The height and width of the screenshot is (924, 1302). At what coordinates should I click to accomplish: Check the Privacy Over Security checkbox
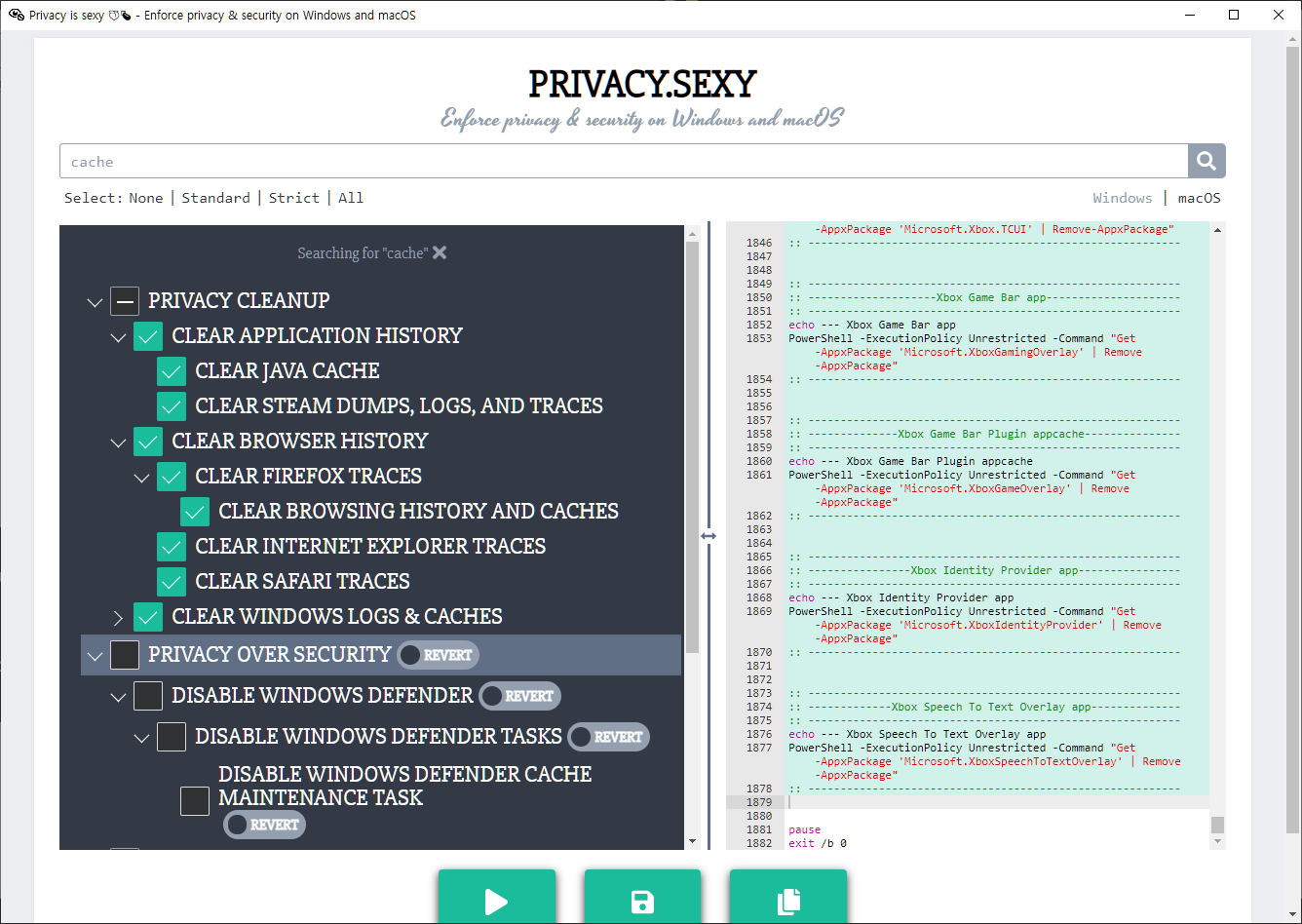125,655
